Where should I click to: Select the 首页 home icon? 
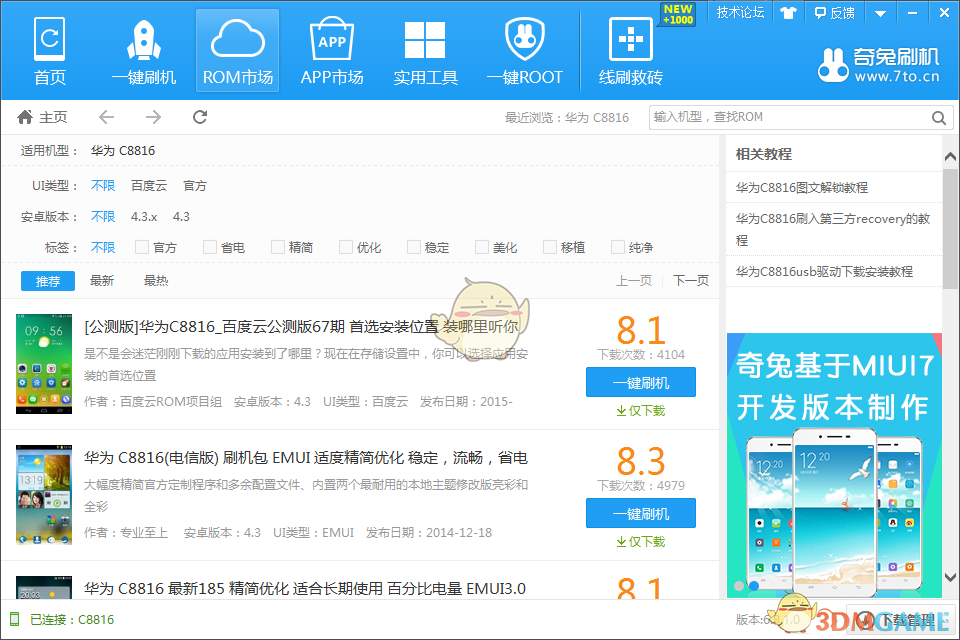pyautogui.click(x=49, y=47)
